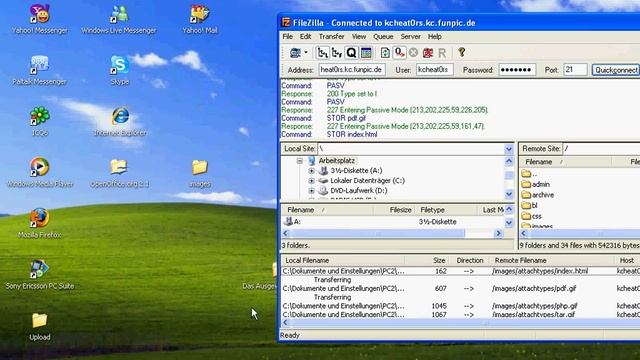The width and height of the screenshot is (640, 360).
Task: Open the Queue menu
Action: [383, 37]
